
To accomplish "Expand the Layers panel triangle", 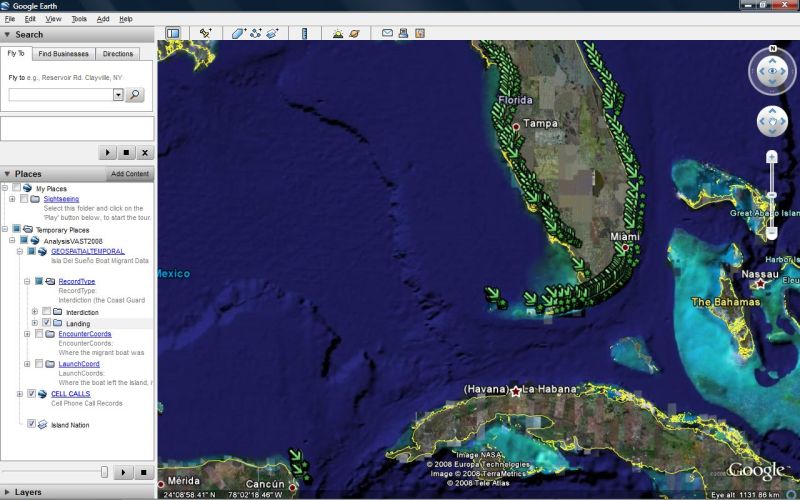I will 7,492.
